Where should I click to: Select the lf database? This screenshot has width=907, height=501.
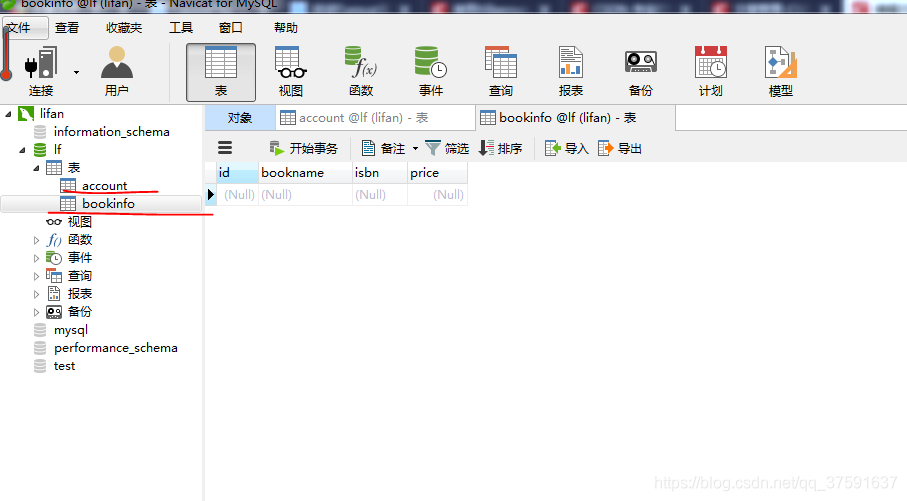[x=57, y=149]
